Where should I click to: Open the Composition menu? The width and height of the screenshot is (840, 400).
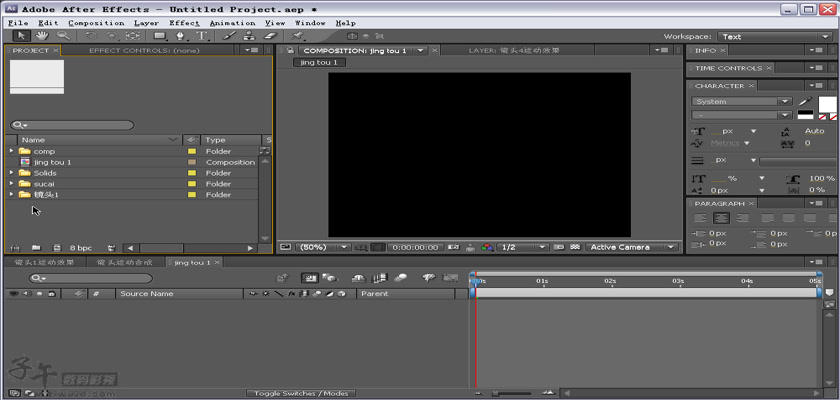point(96,23)
